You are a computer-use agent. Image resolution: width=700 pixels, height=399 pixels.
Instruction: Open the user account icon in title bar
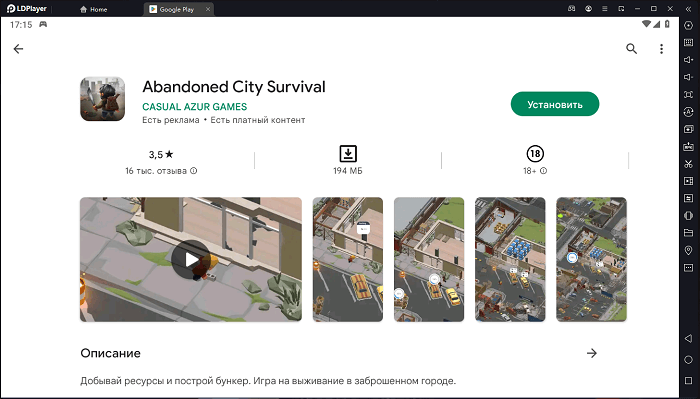(x=588, y=8)
